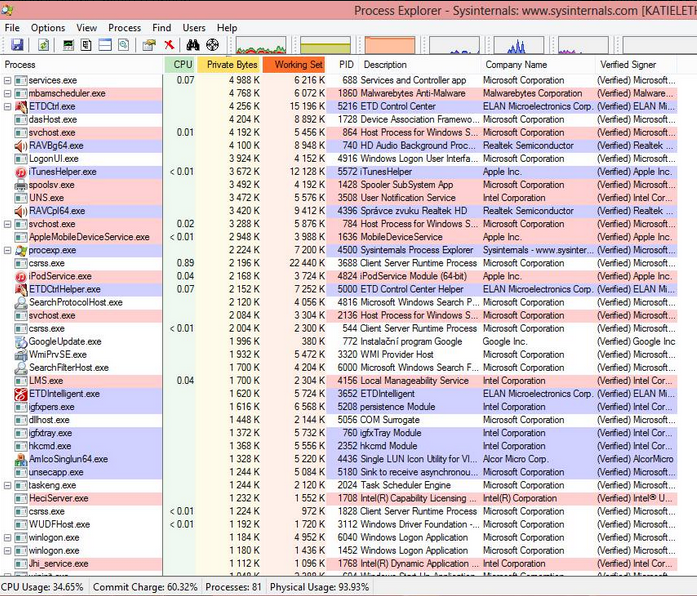697x596 pixels.
Task: Click the 'Processes: 81' status entry
Action: click(x=233, y=587)
